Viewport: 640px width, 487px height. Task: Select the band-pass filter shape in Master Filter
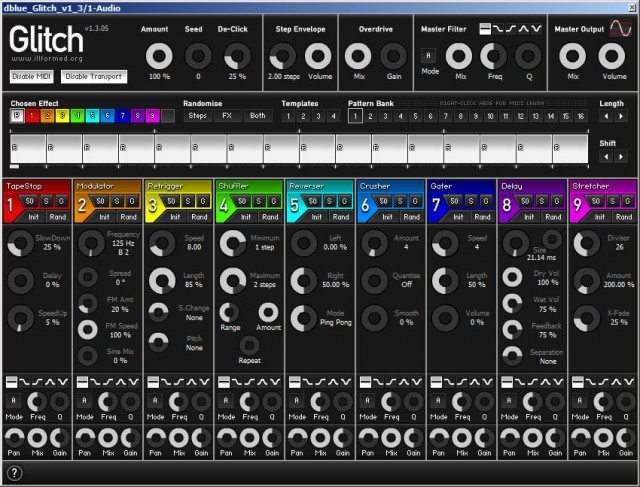pyautogui.click(x=524, y=29)
